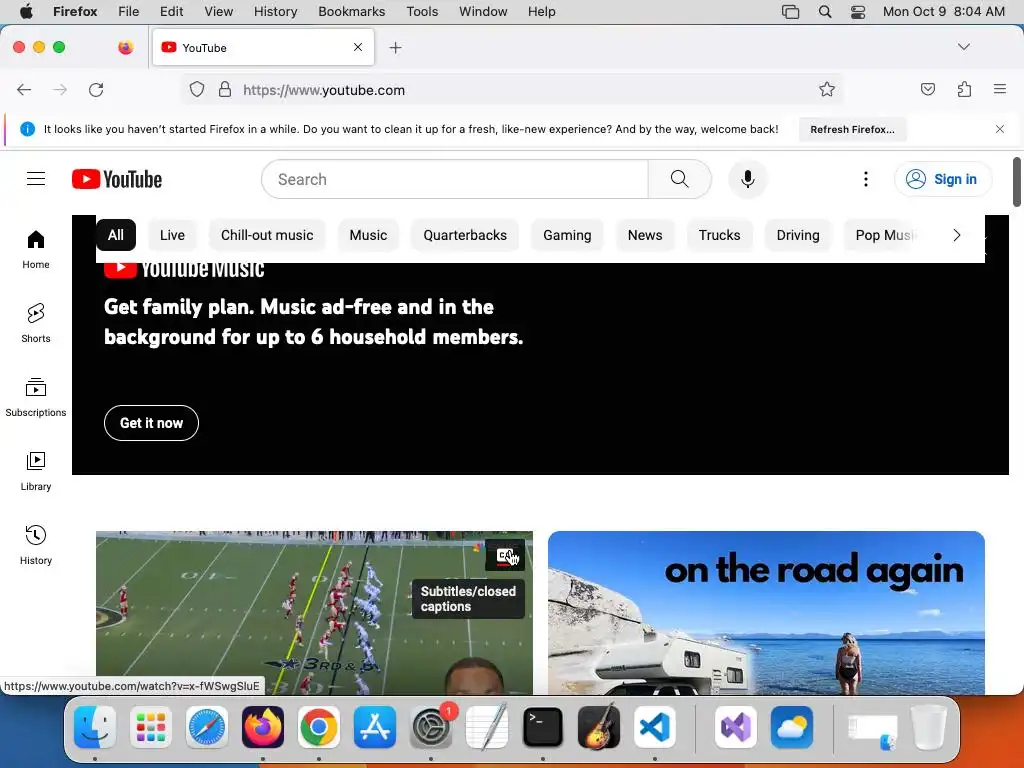
Task: Close the YouTube tab
Action: 358,47
